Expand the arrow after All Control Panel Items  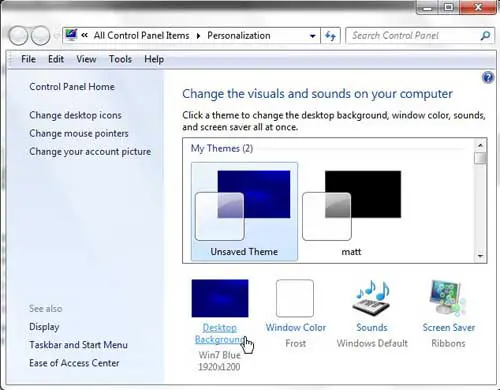(x=198, y=36)
